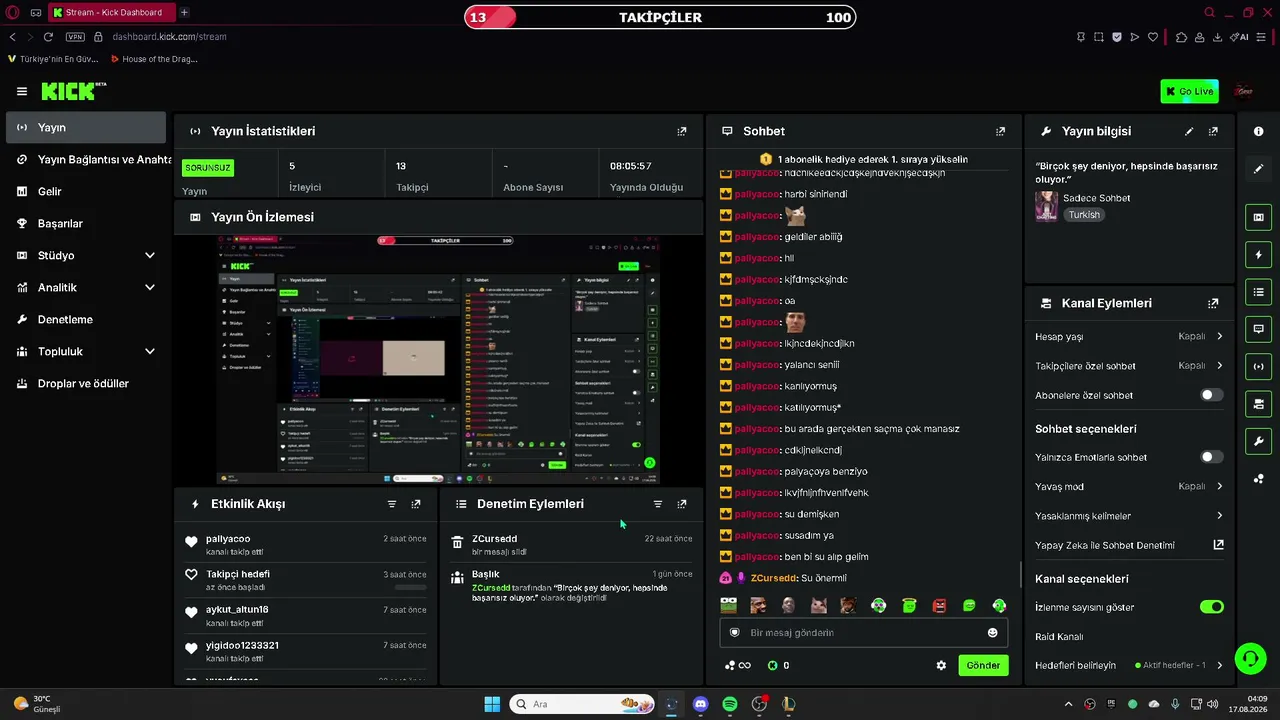
Task: Click the message input field
Action: pos(863,633)
